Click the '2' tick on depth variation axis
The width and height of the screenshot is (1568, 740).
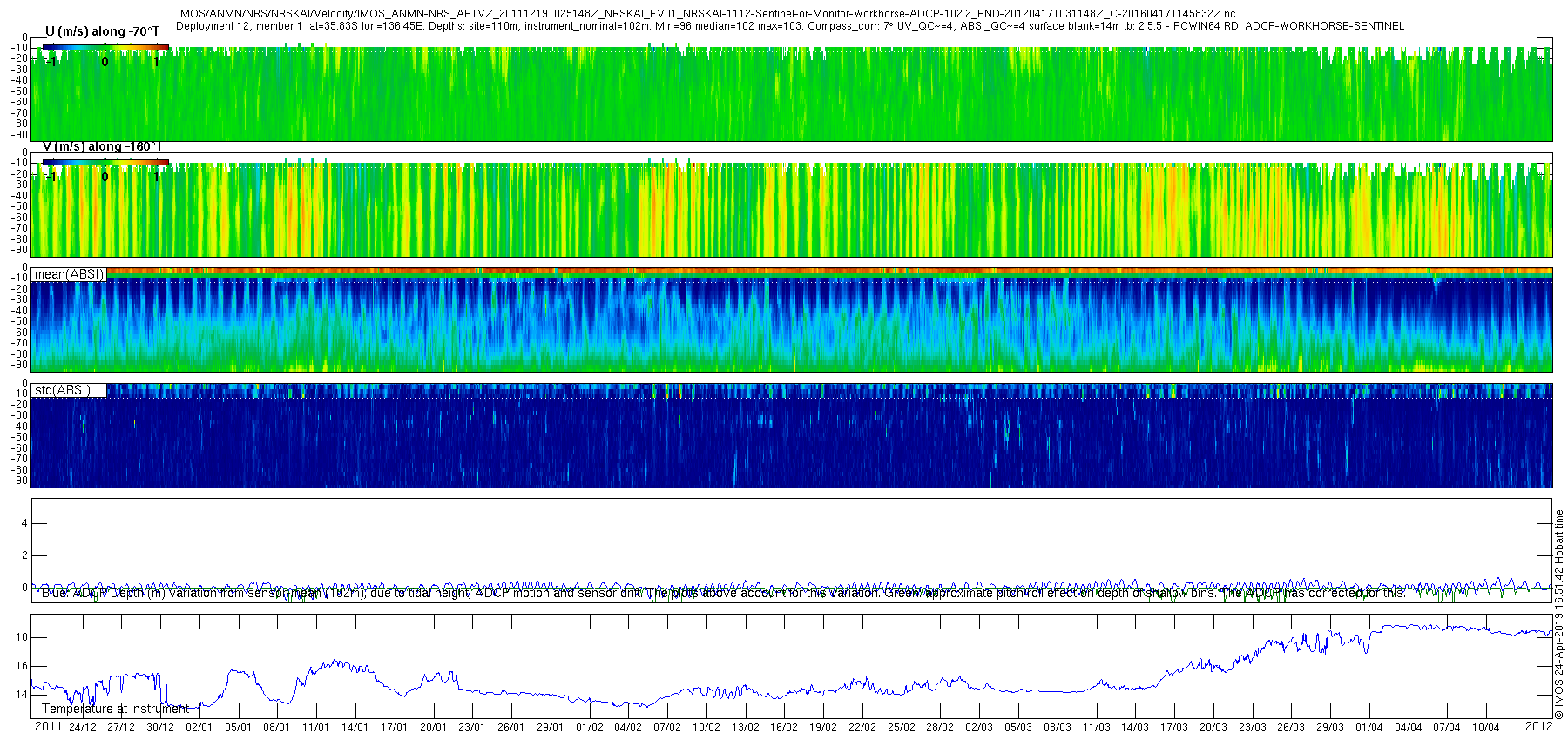pyautogui.click(x=24, y=555)
